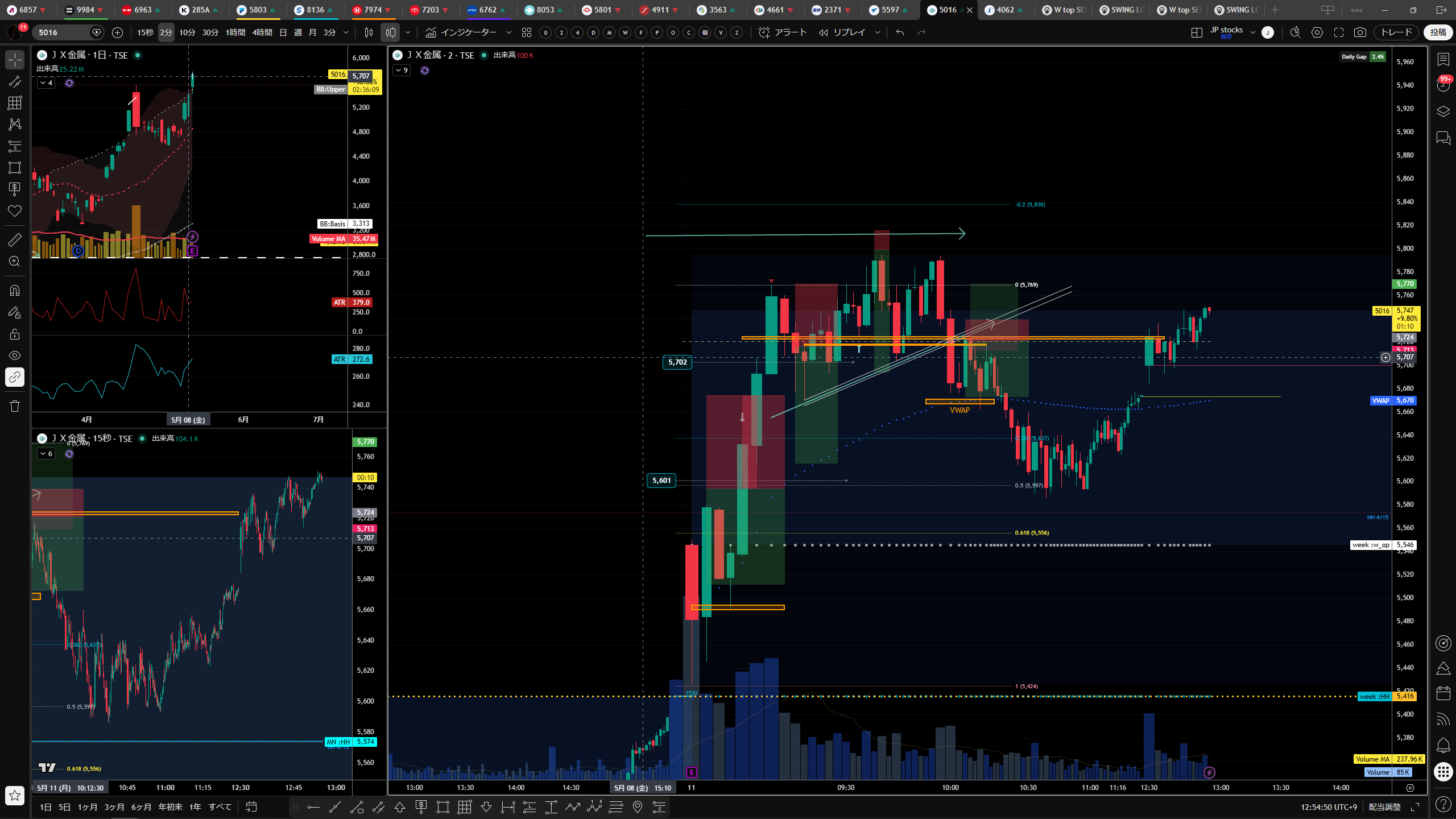Set the date range to 3ヶ月

pyautogui.click(x=114, y=806)
